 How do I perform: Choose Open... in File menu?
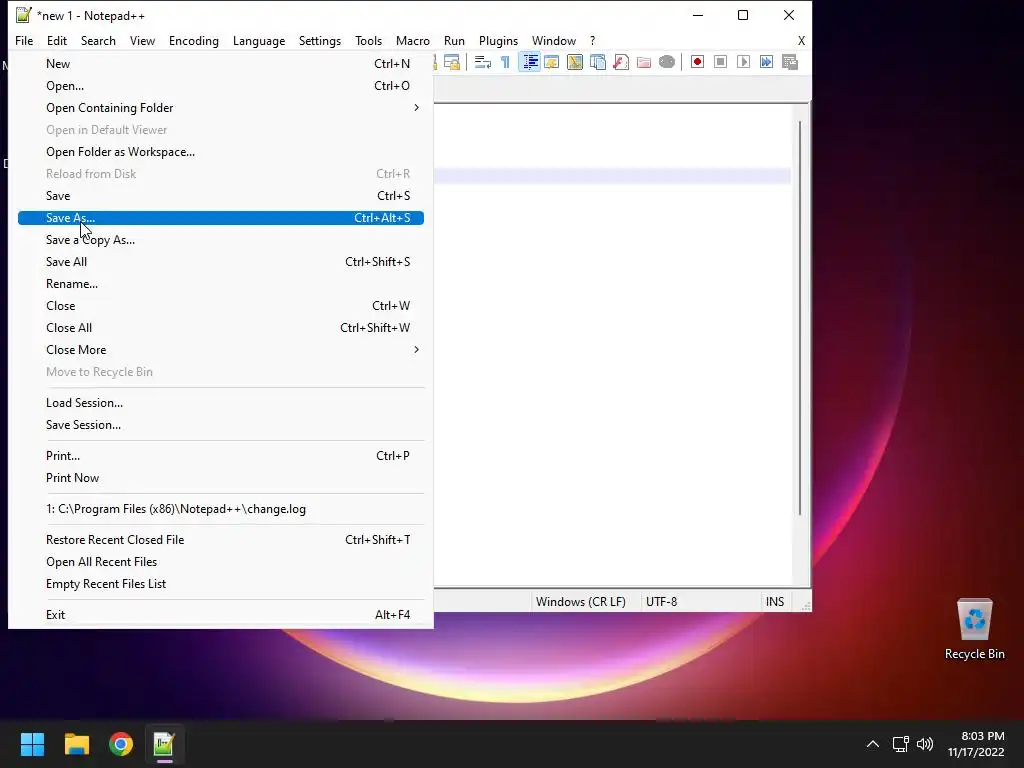(x=221, y=86)
